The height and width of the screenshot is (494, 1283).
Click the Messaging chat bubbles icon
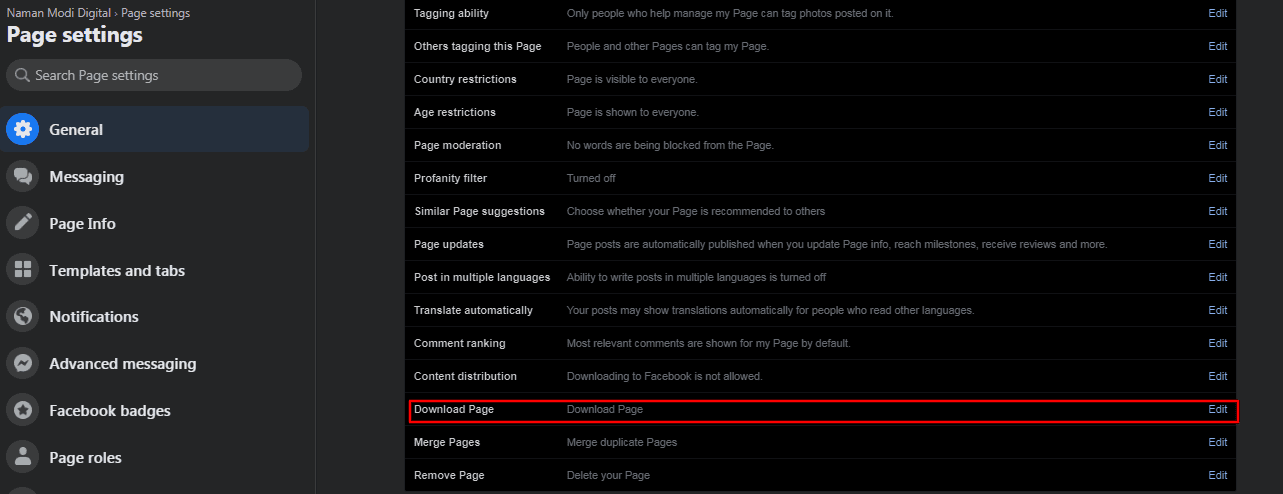pyautogui.click(x=23, y=176)
